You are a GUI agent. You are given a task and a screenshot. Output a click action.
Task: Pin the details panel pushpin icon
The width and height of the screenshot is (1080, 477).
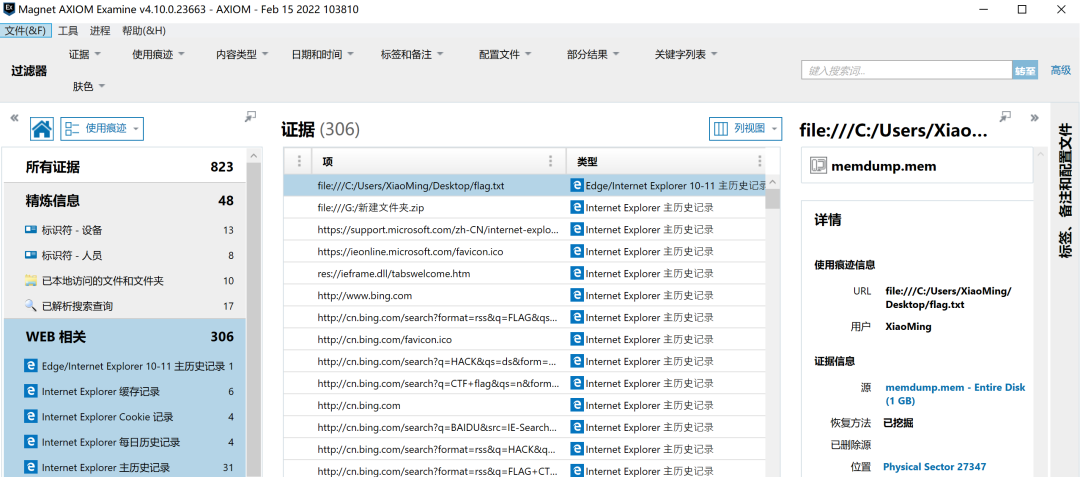pyautogui.click(x=1006, y=117)
